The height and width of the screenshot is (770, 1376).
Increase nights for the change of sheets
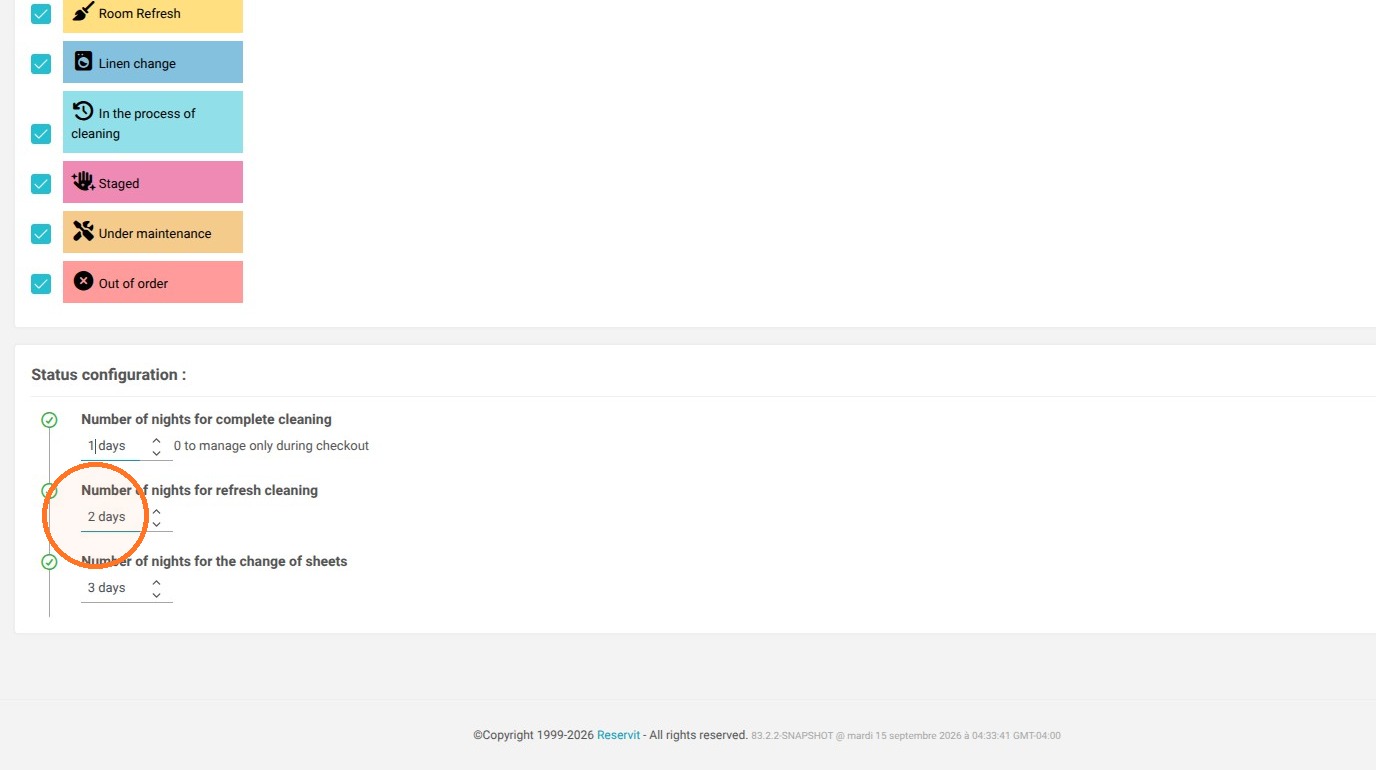pos(156,582)
